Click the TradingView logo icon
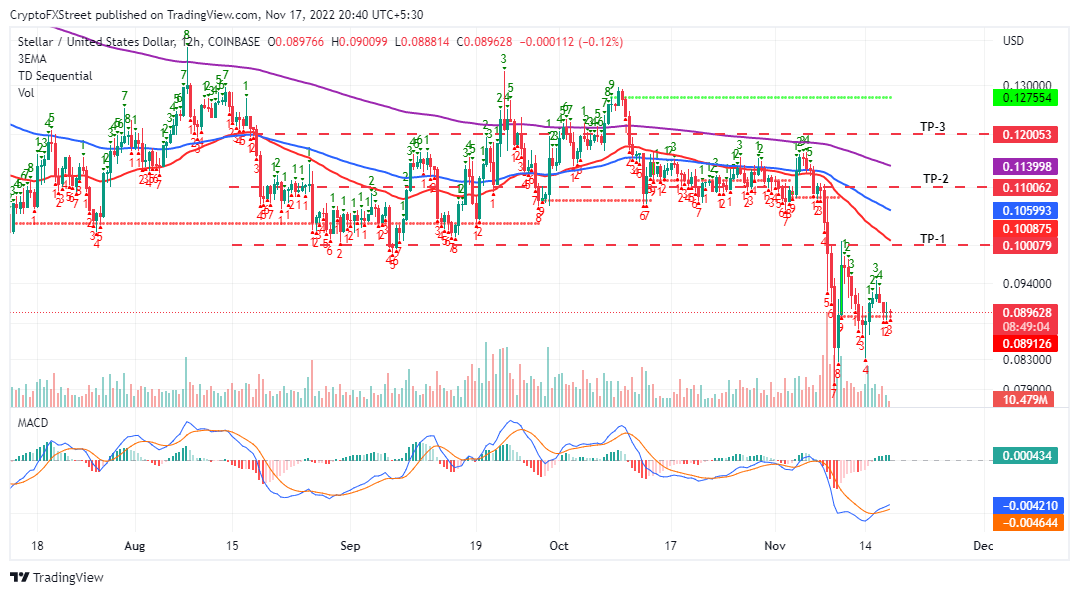The width and height of the screenshot is (1079, 595). [20, 577]
